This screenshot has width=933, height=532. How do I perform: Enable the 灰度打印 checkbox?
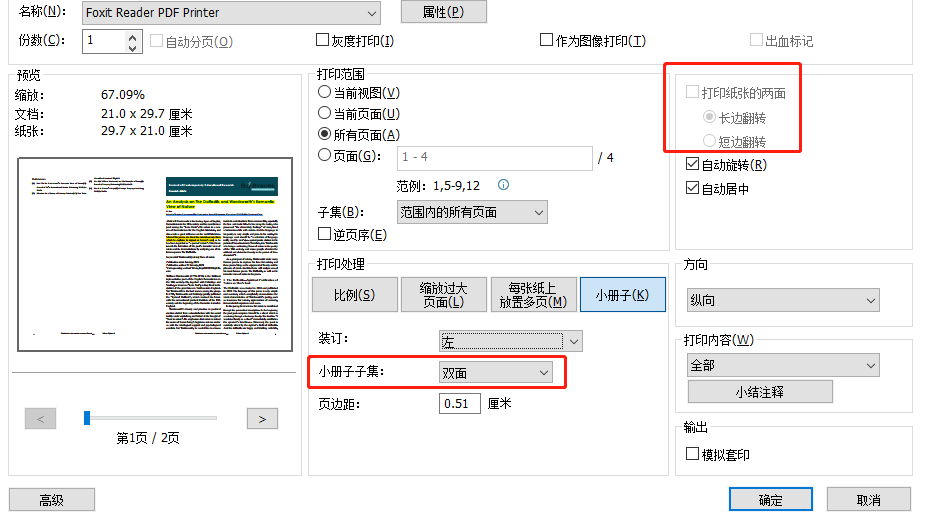[323, 41]
